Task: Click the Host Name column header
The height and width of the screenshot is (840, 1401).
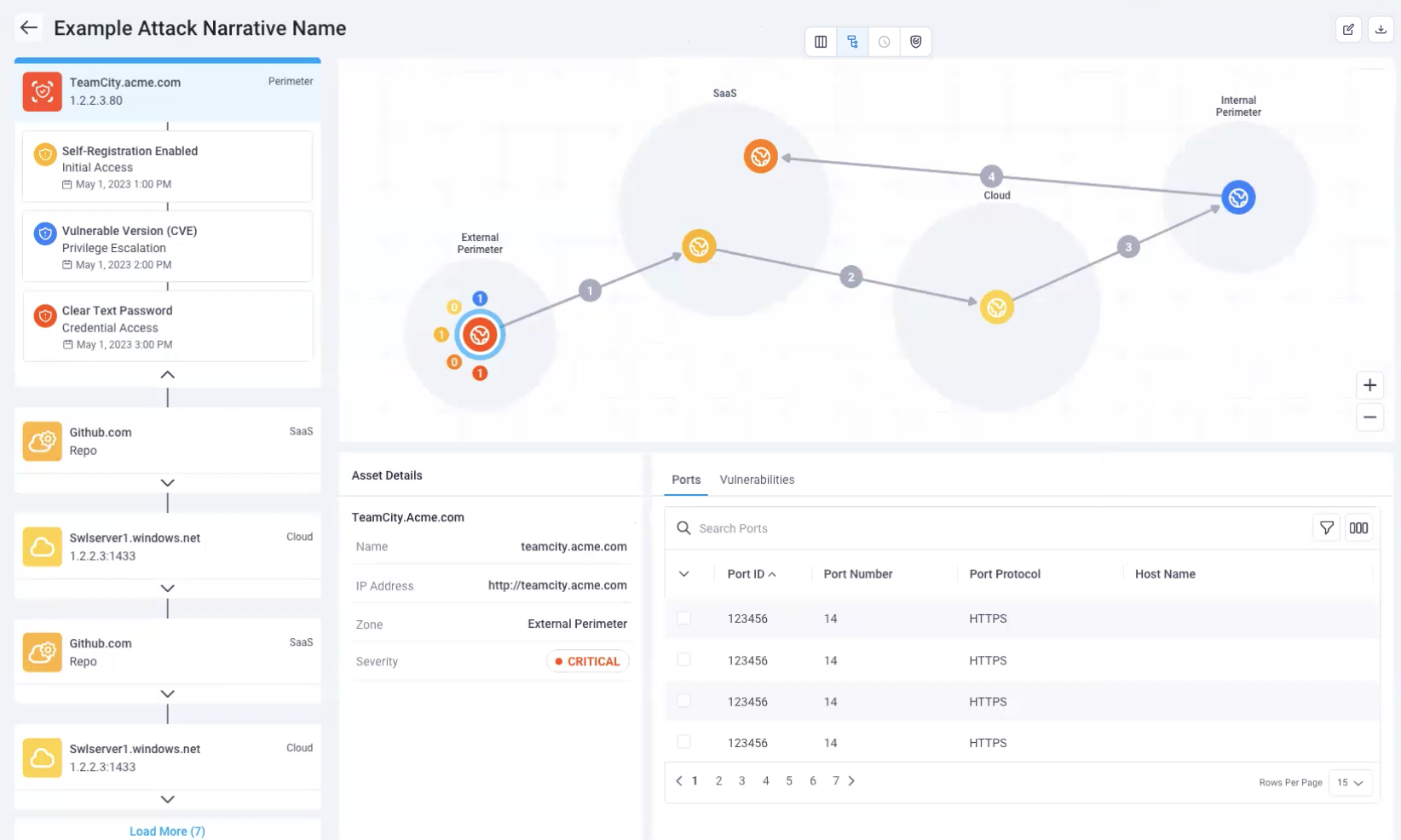Action: coord(1165,574)
